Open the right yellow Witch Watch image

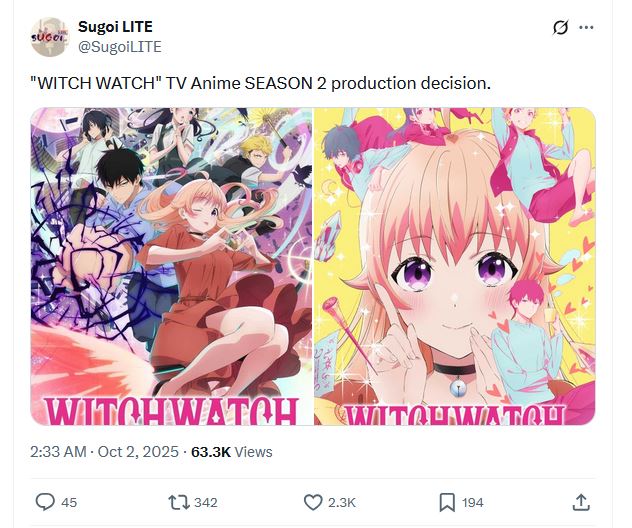click(455, 266)
